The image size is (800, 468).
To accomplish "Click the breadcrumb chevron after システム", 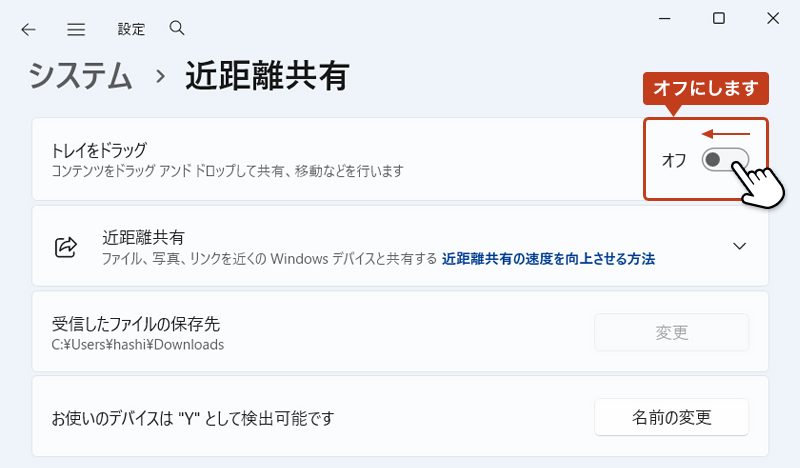I will (x=159, y=77).
